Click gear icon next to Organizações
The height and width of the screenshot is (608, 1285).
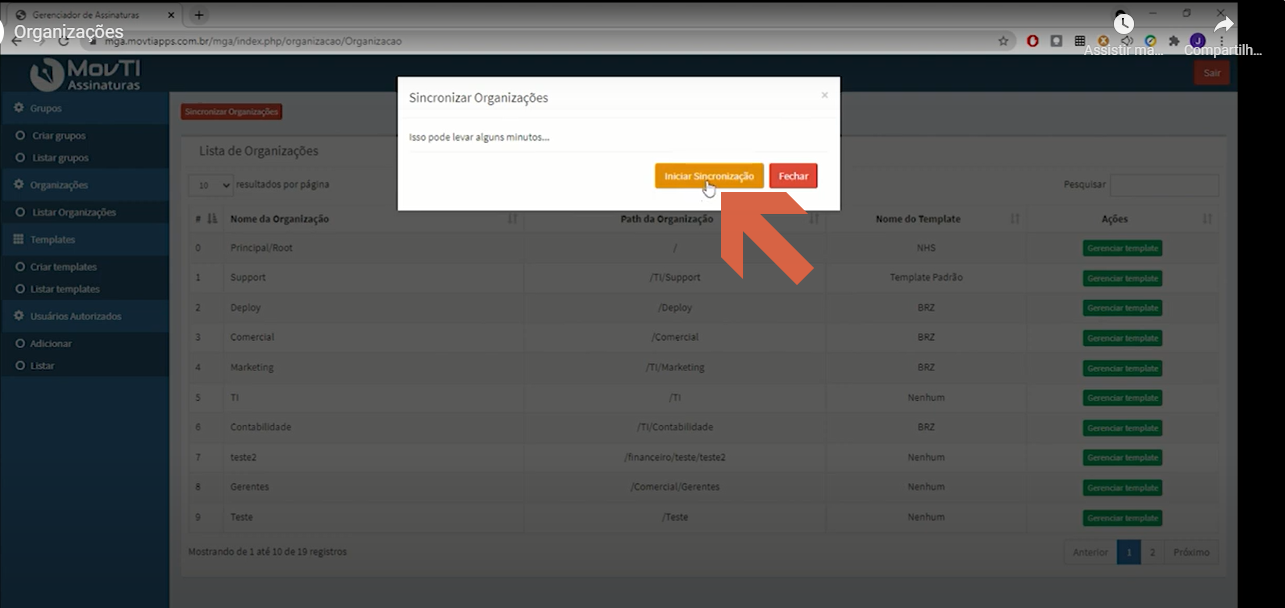(19, 185)
